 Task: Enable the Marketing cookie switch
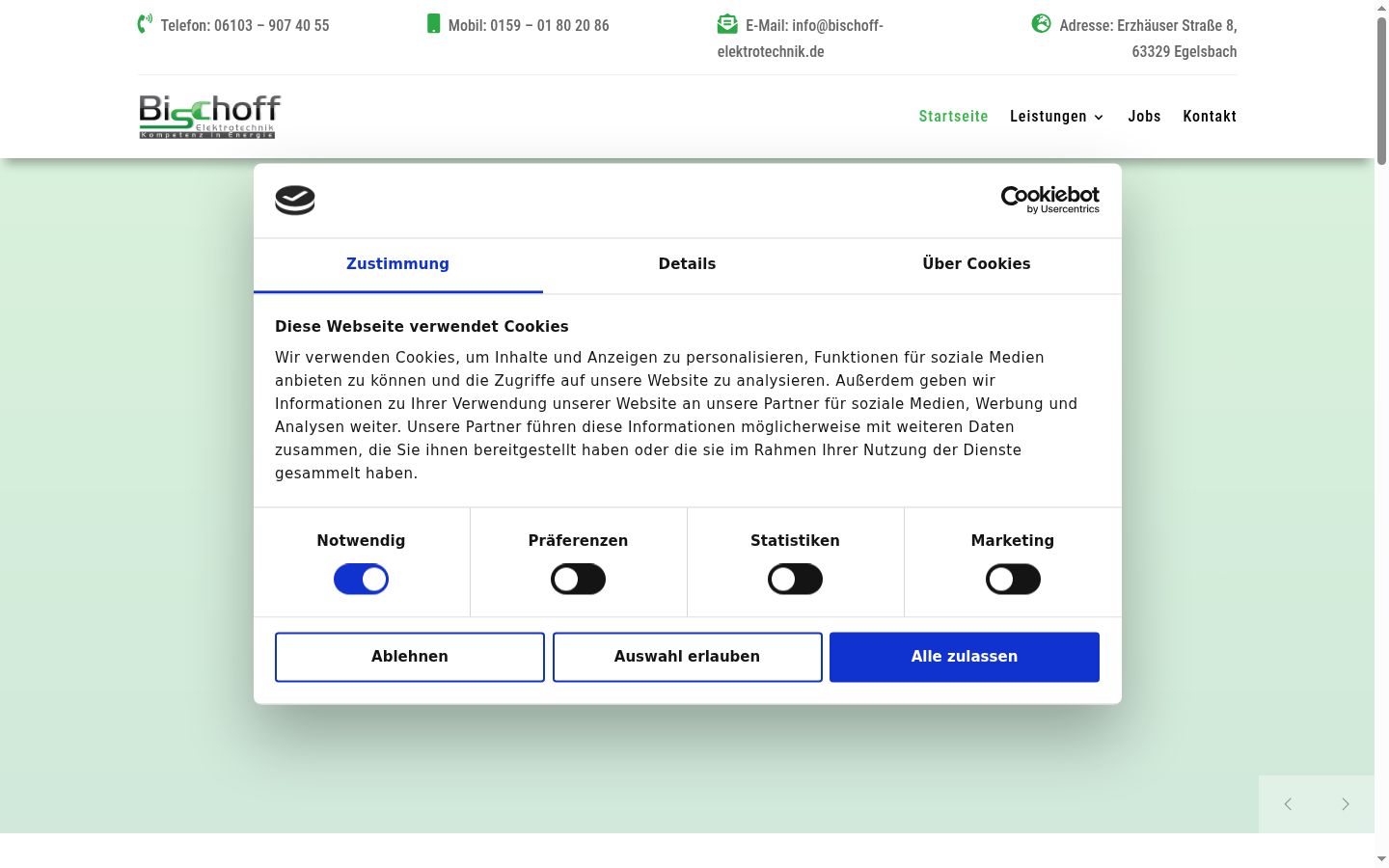click(x=1013, y=580)
